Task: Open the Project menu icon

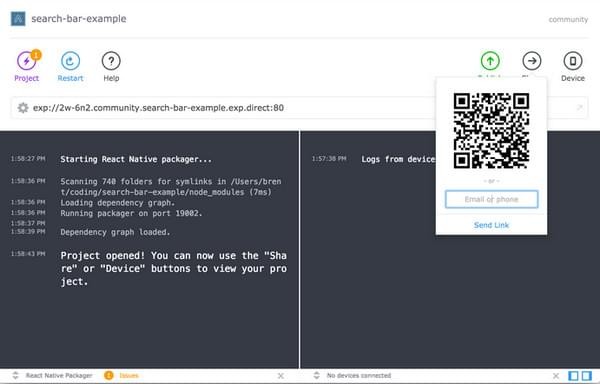Action: pos(26,61)
